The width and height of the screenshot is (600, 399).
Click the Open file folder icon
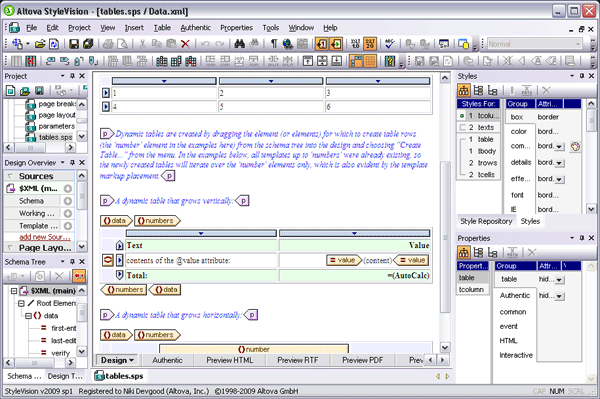[x=40, y=44]
